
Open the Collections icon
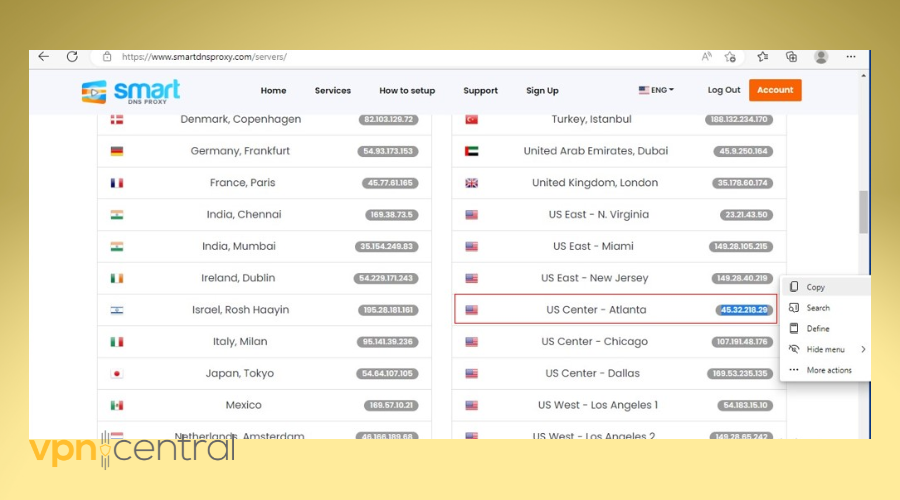click(792, 56)
